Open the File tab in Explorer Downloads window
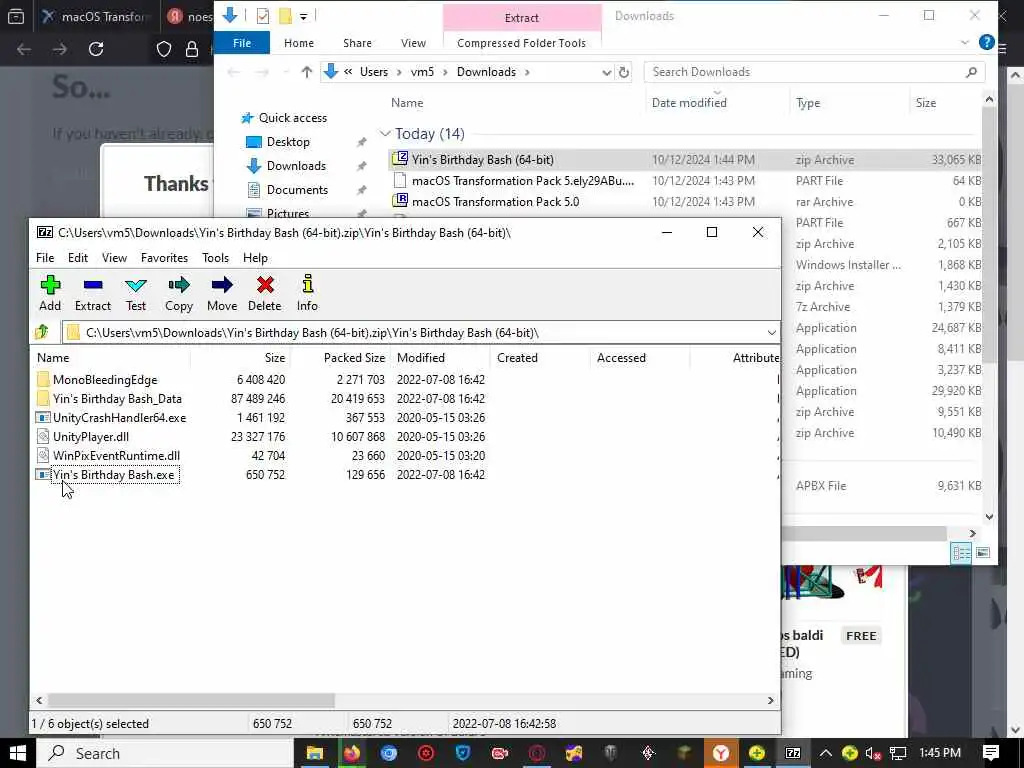Viewport: 1024px width, 768px height. [x=242, y=43]
